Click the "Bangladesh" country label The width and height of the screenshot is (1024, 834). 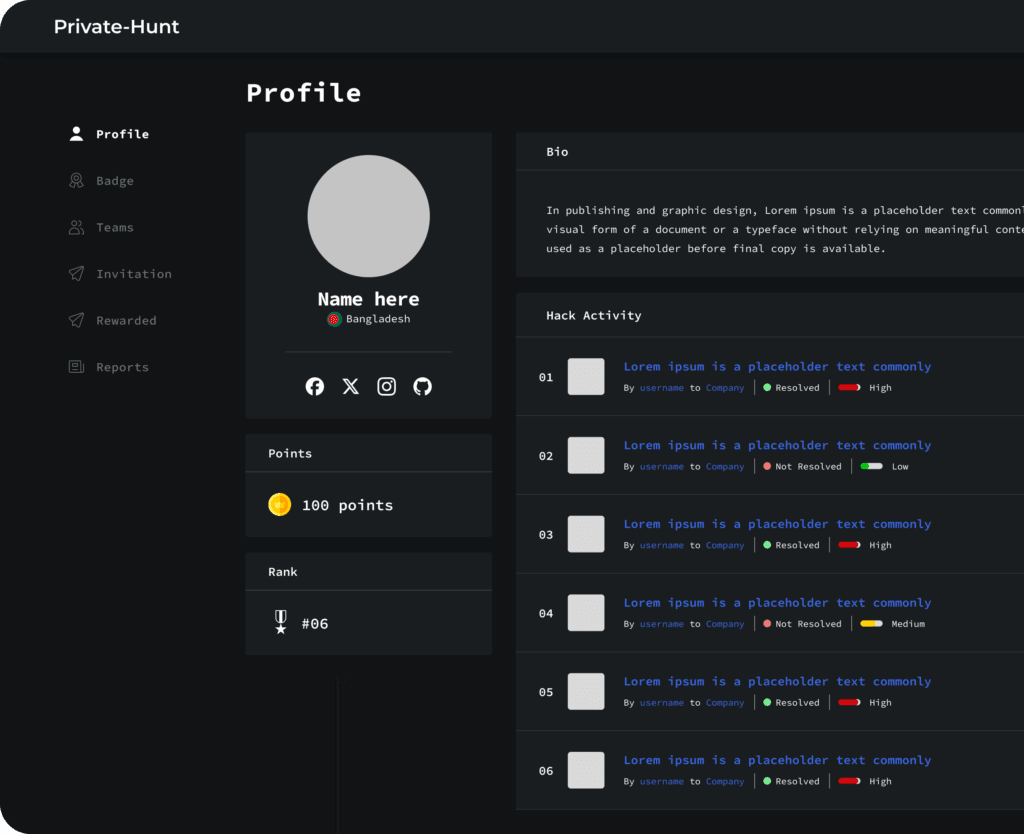pyautogui.click(x=378, y=319)
